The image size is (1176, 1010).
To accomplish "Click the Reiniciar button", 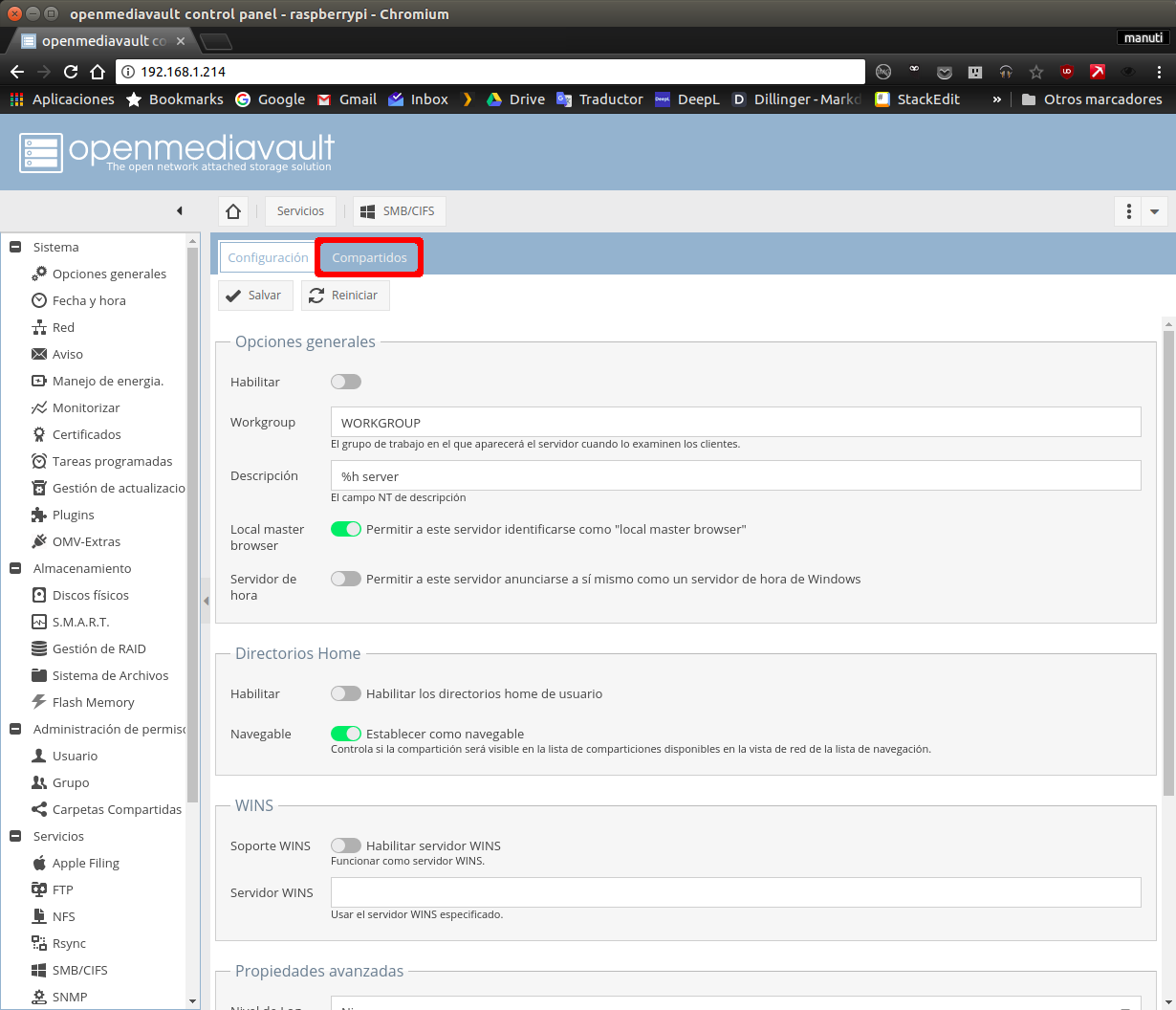I will [x=345, y=296].
